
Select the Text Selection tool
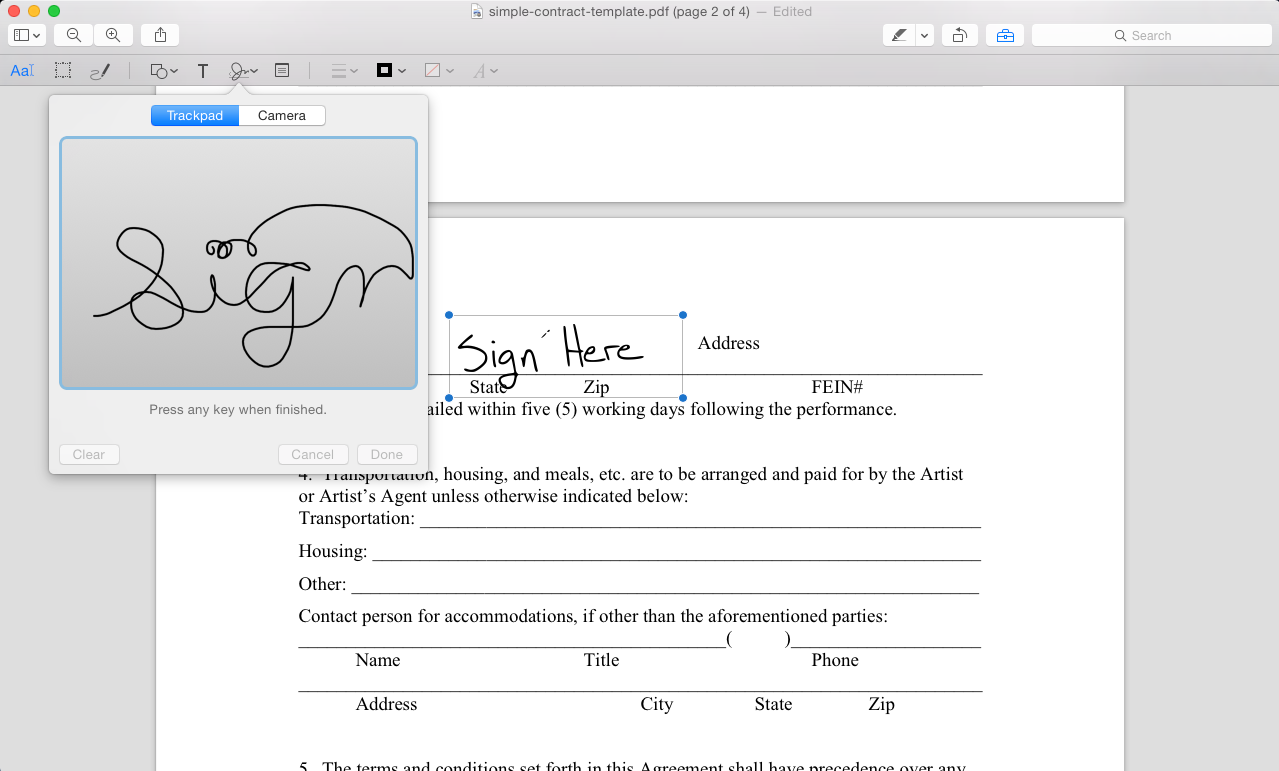tap(22, 71)
